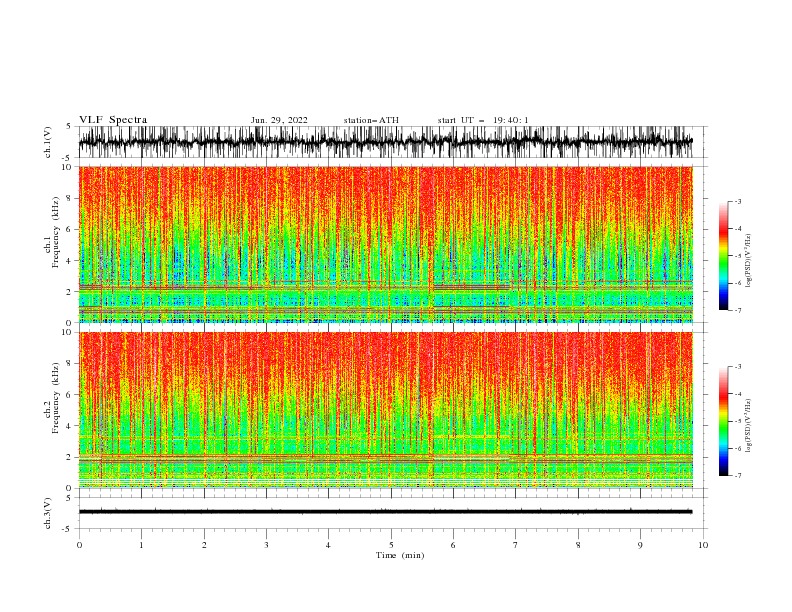Click the "station=ATH" header label

371,120
